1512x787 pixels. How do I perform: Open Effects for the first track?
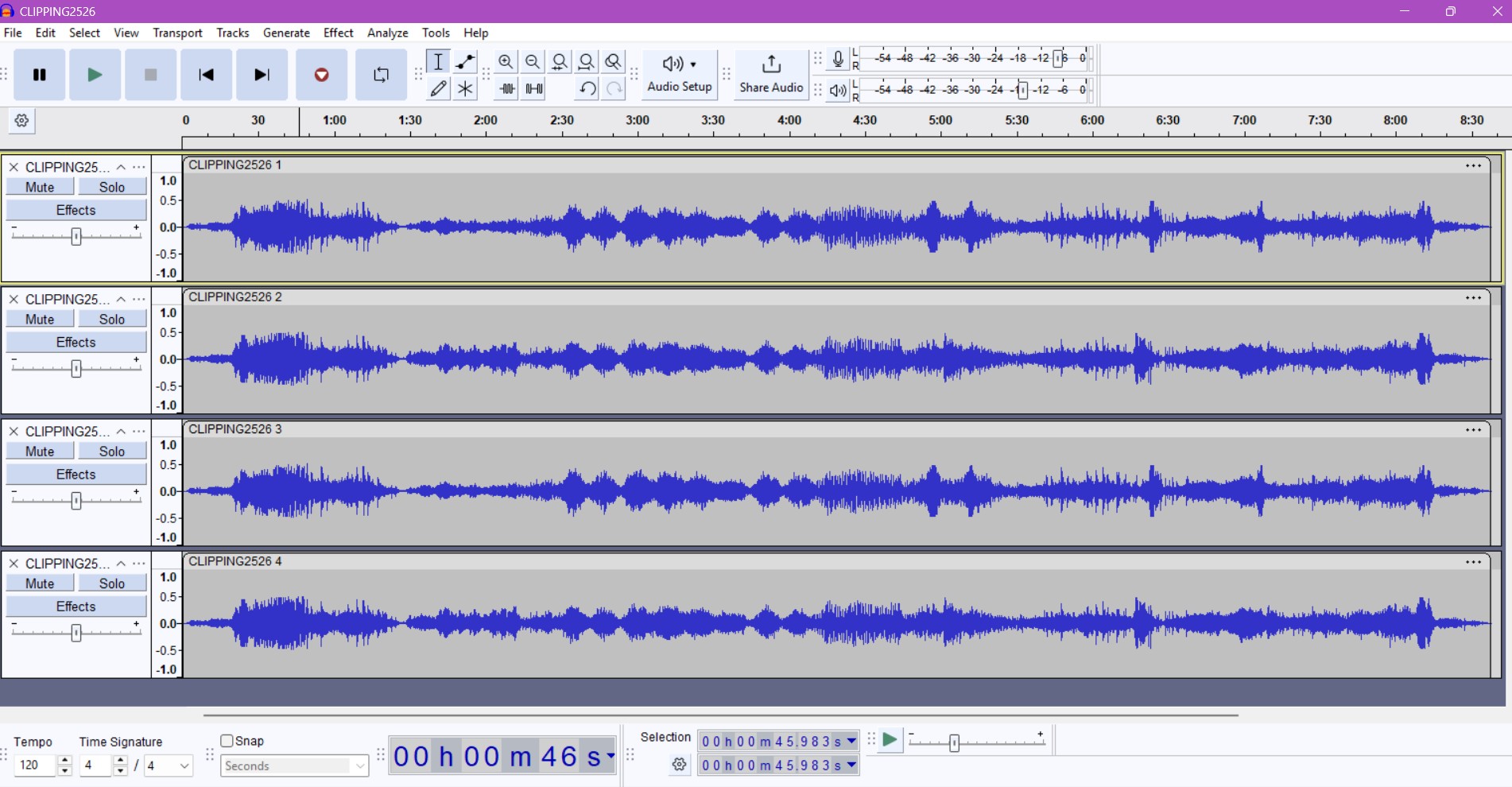pyautogui.click(x=76, y=210)
